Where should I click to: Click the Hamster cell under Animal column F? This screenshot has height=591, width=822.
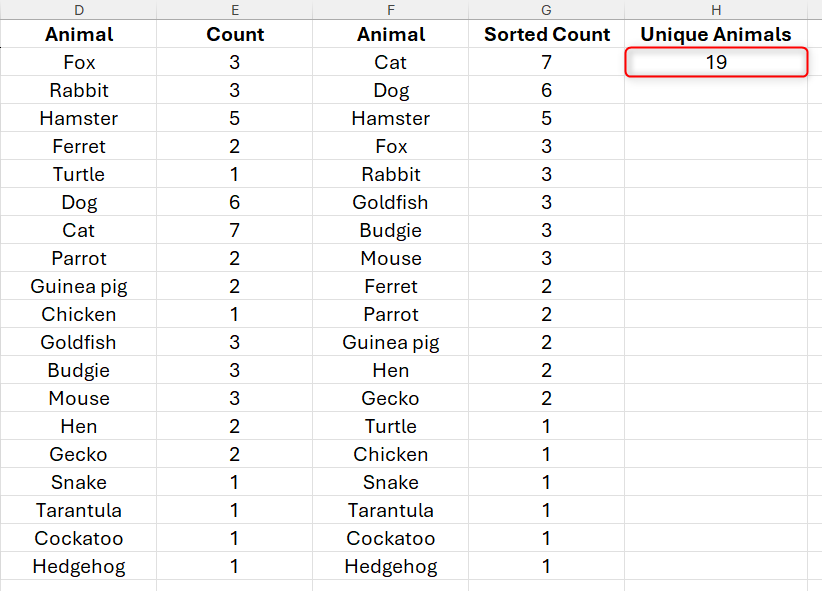[x=390, y=118]
